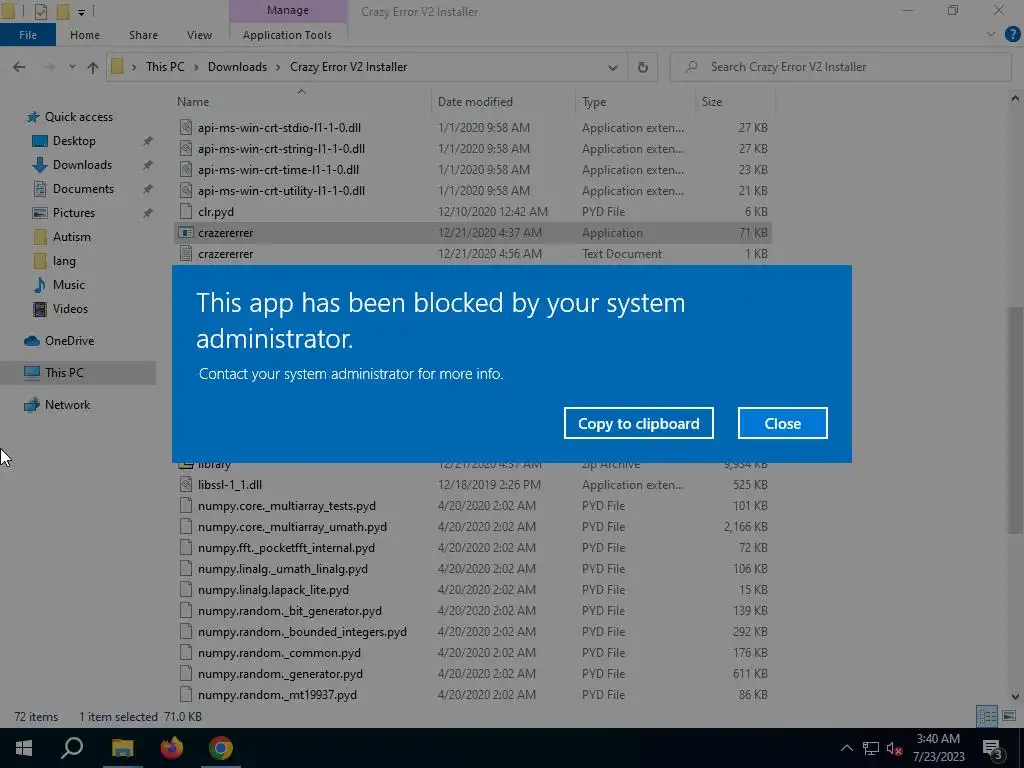This screenshot has height=768, width=1024.
Task: Select the libssl-1_1.dll file icon
Action: click(x=186, y=485)
